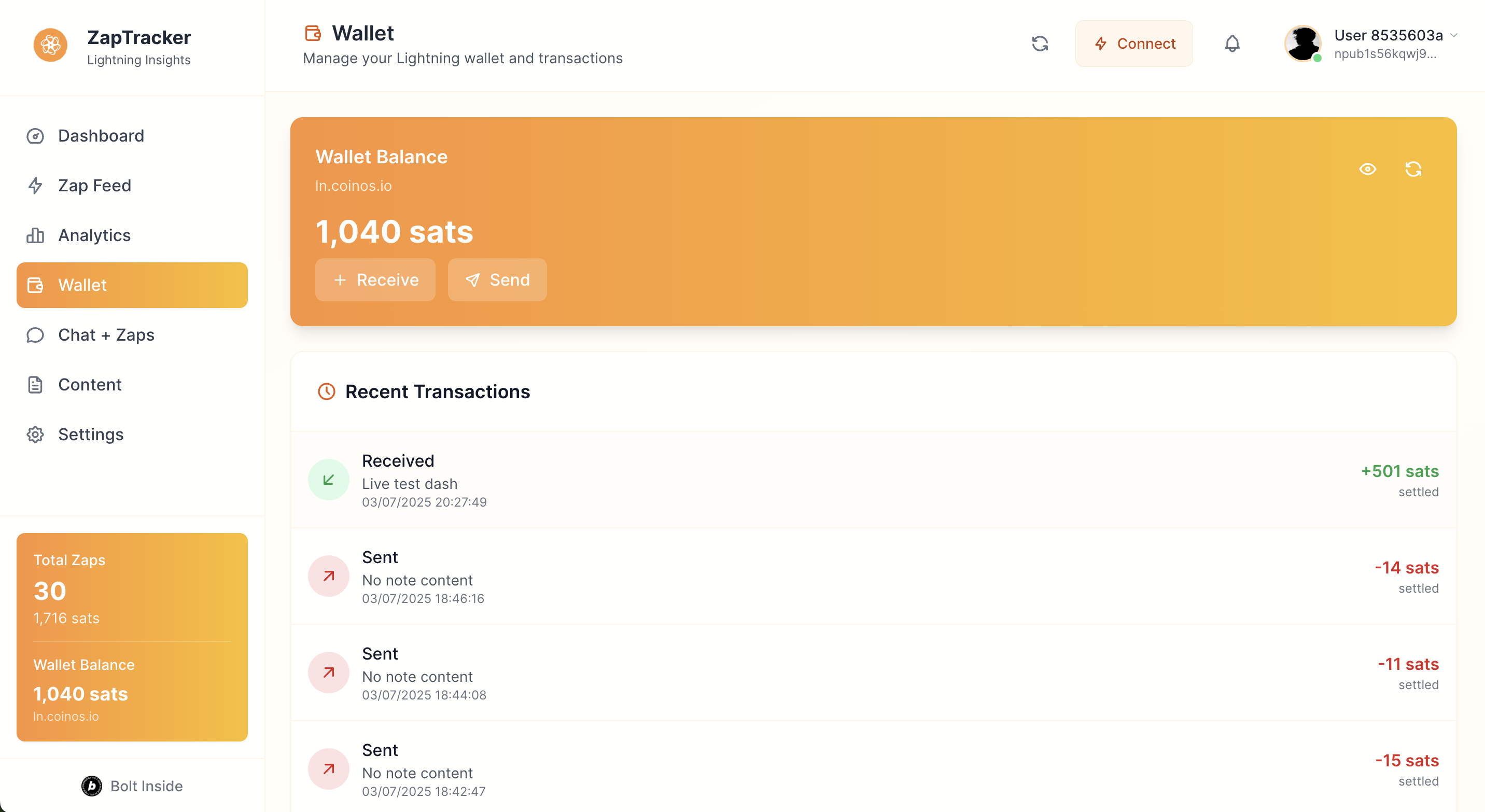Image resolution: width=1485 pixels, height=812 pixels.
Task: Click the Send button
Action: (x=497, y=279)
